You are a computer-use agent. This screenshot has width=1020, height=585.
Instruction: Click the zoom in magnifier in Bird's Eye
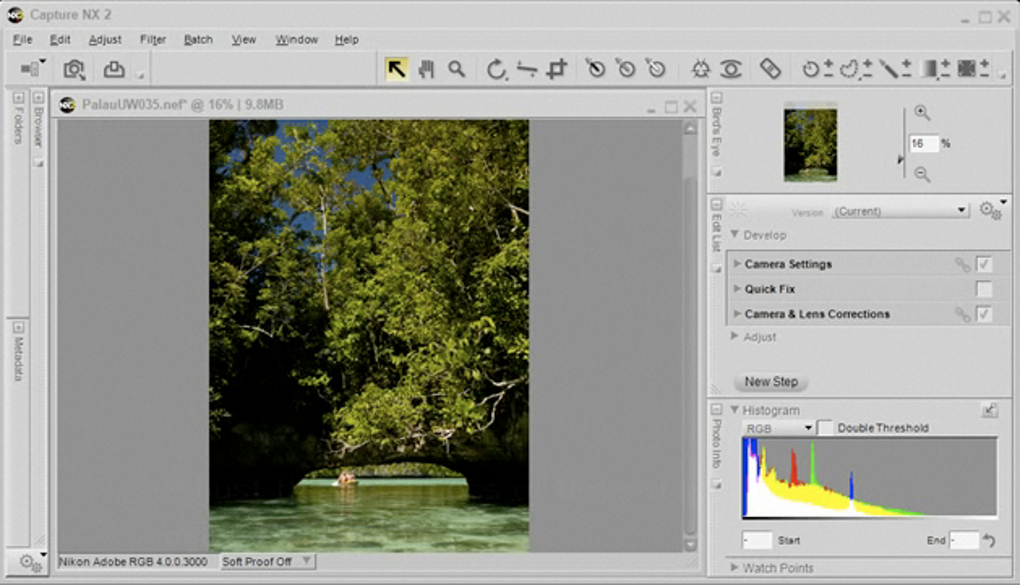click(x=922, y=113)
